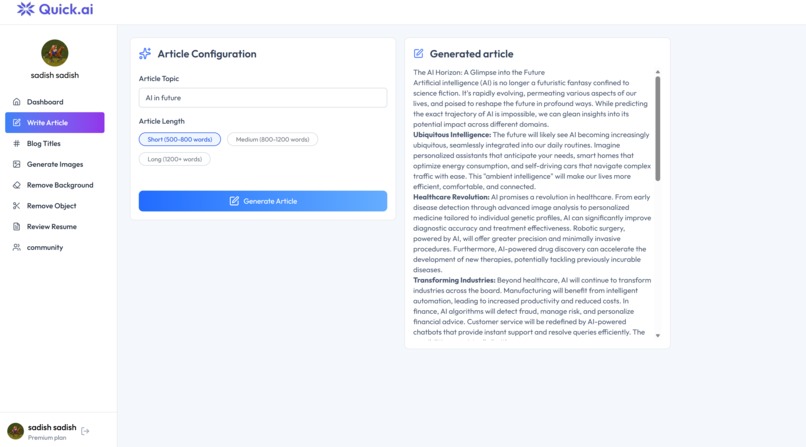Open Dashboard via house icon
Image resolution: width=806 pixels, height=447 pixels.
click(16, 102)
